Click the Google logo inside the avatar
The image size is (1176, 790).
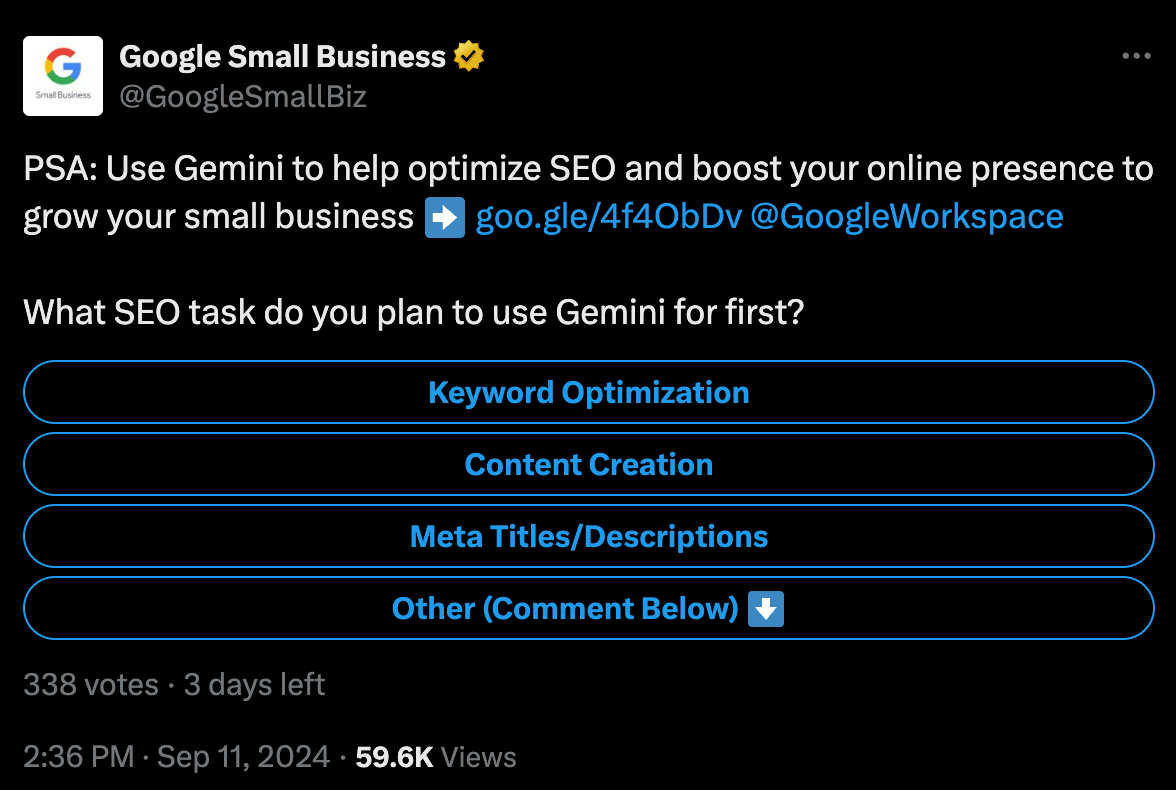tap(62, 68)
